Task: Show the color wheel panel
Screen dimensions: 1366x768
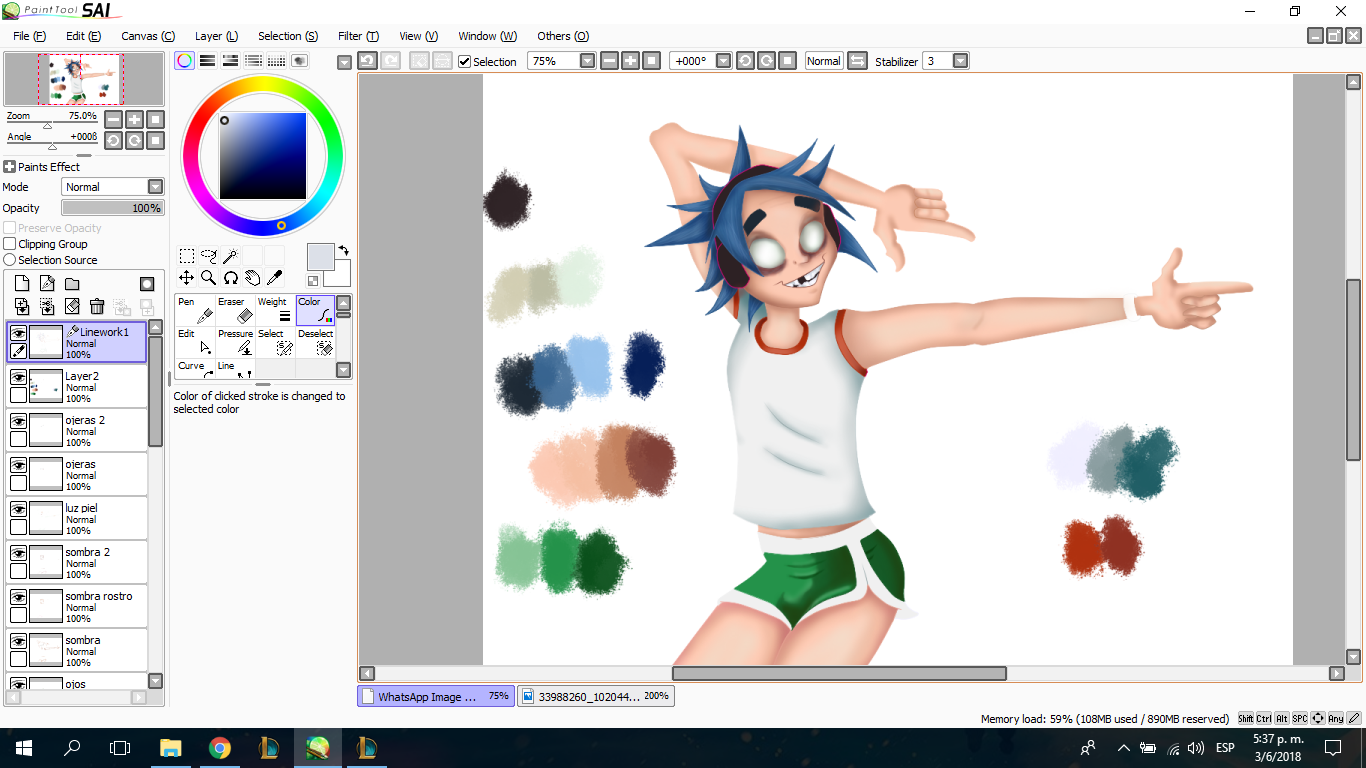Action: click(x=184, y=61)
